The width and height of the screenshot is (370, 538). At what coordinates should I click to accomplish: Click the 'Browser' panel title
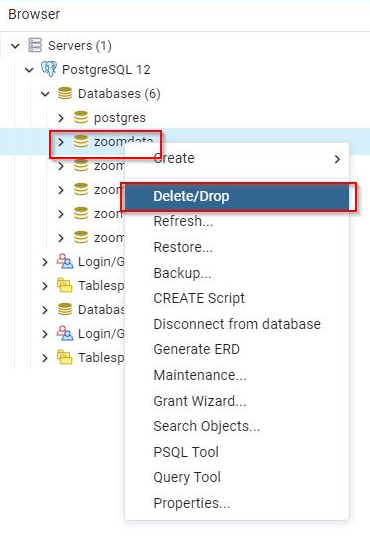(x=34, y=14)
